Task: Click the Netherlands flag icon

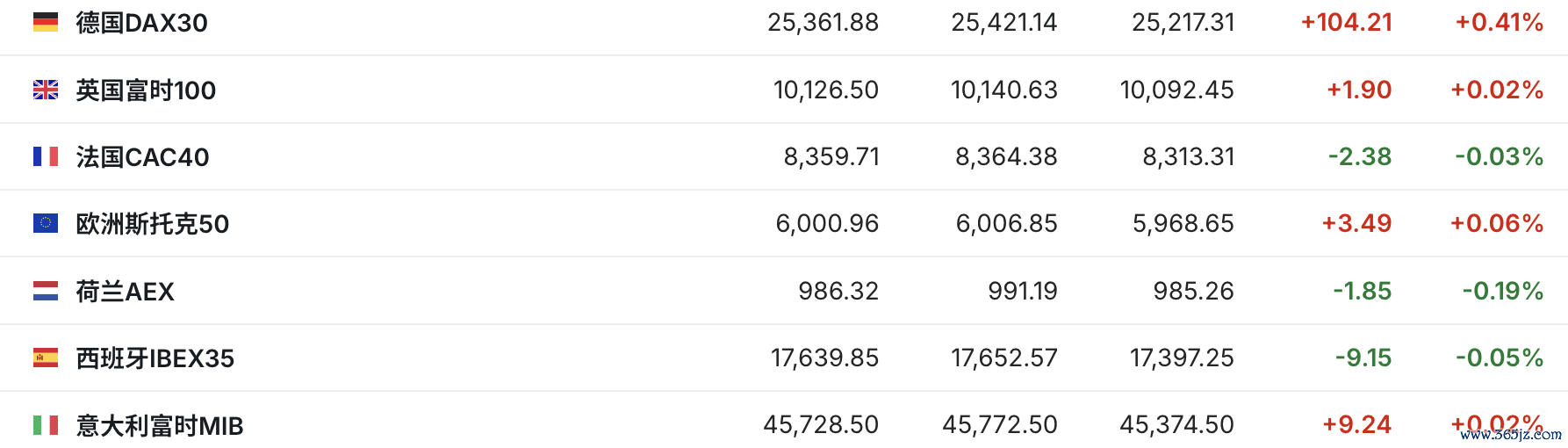Action: click(x=46, y=291)
